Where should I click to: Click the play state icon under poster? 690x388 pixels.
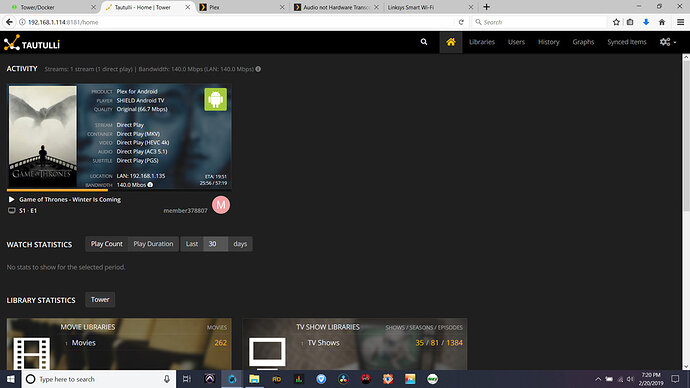(x=11, y=199)
